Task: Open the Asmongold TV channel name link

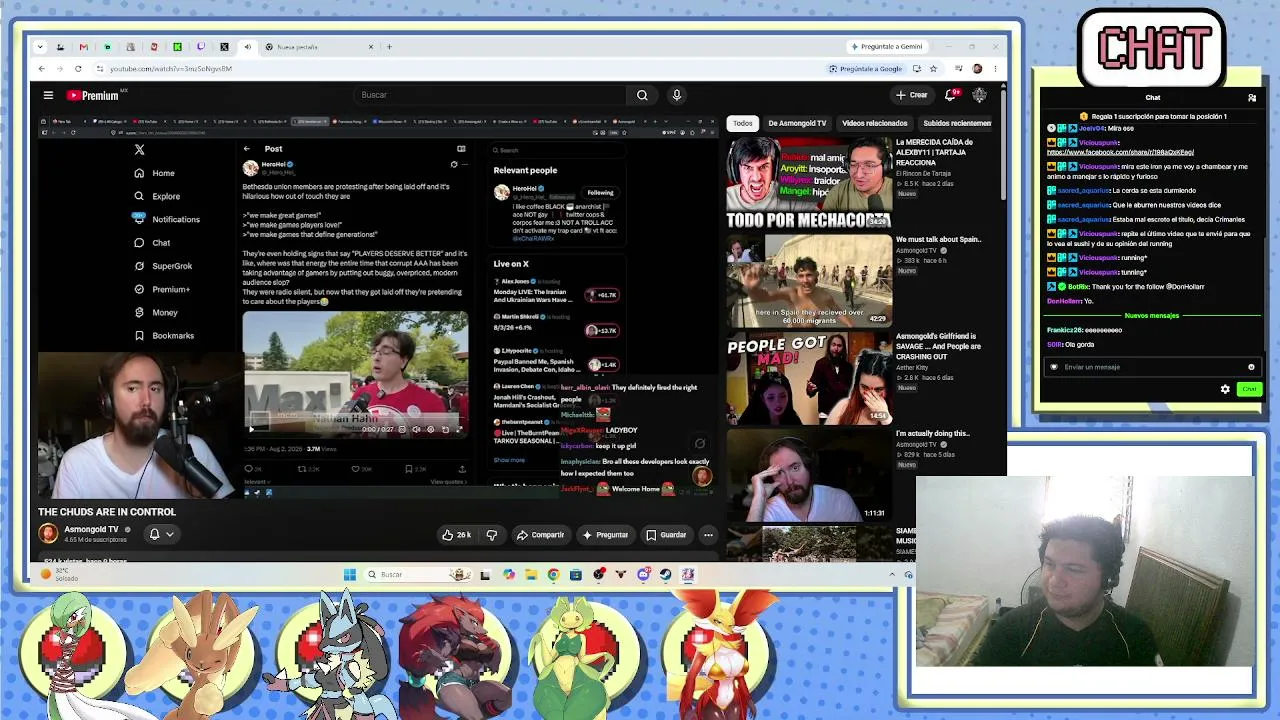Action: pyautogui.click(x=91, y=529)
